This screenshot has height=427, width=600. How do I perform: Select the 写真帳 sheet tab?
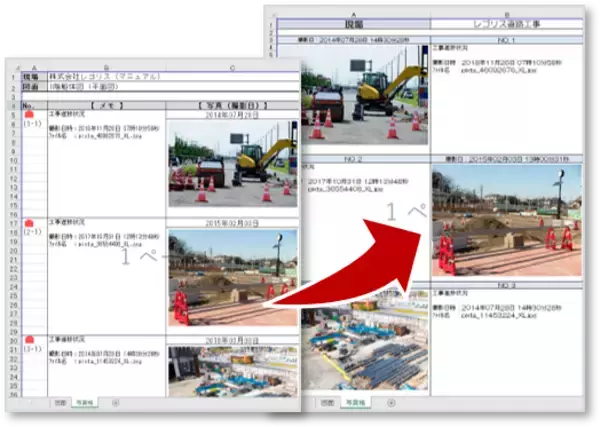point(86,401)
